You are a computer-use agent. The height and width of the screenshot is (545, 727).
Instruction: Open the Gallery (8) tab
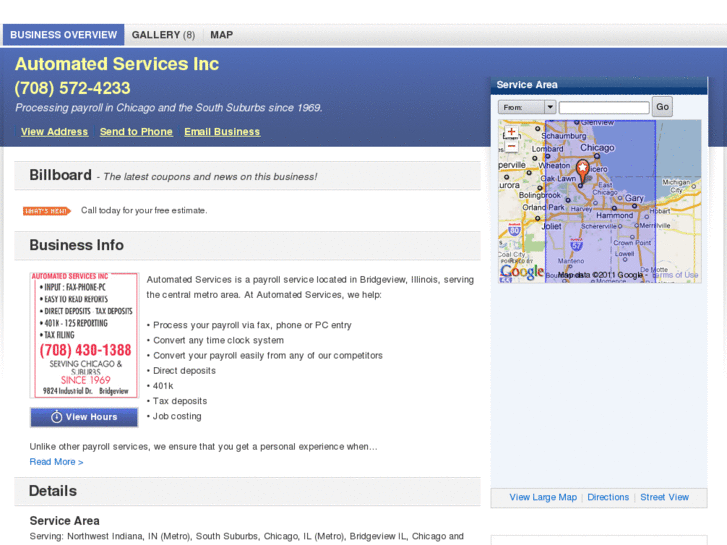coord(163,35)
